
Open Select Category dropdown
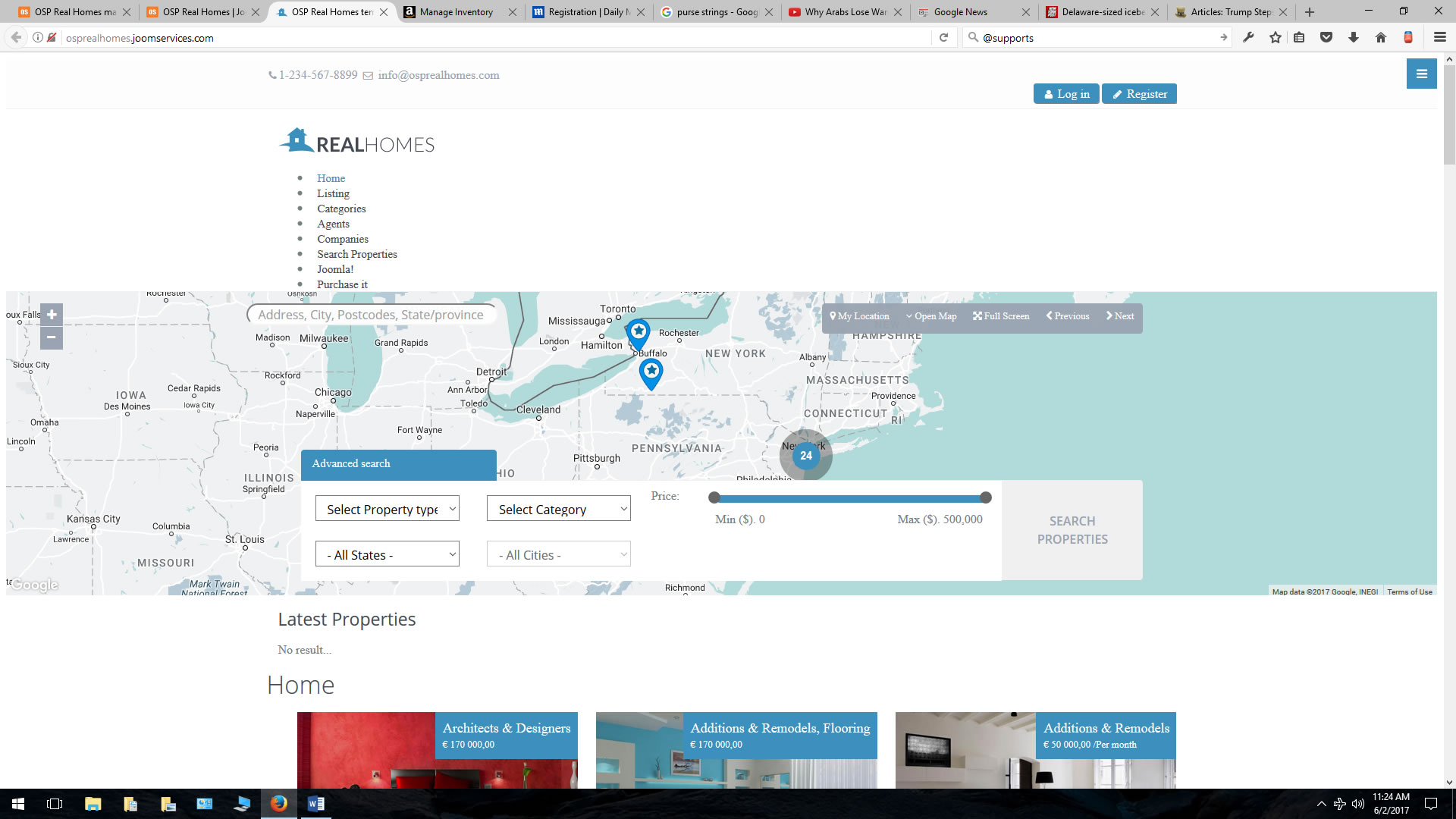(x=559, y=509)
